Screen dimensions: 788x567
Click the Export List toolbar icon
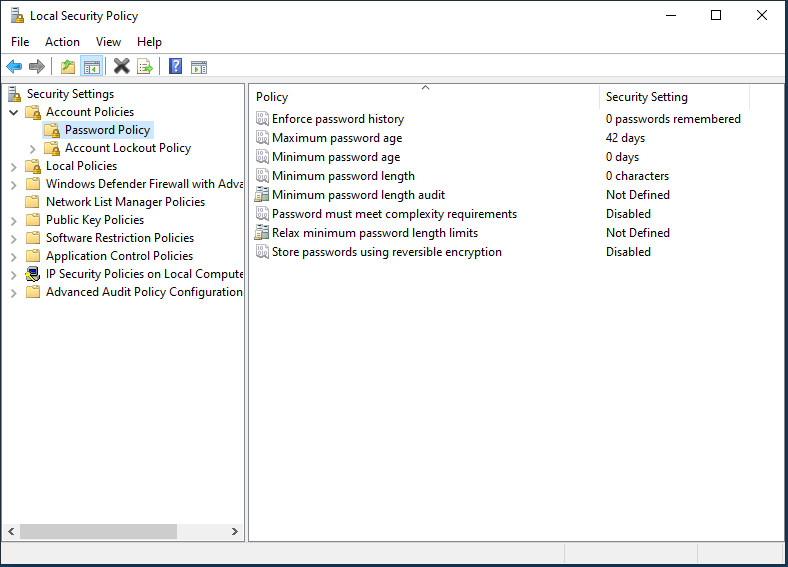(145, 66)
